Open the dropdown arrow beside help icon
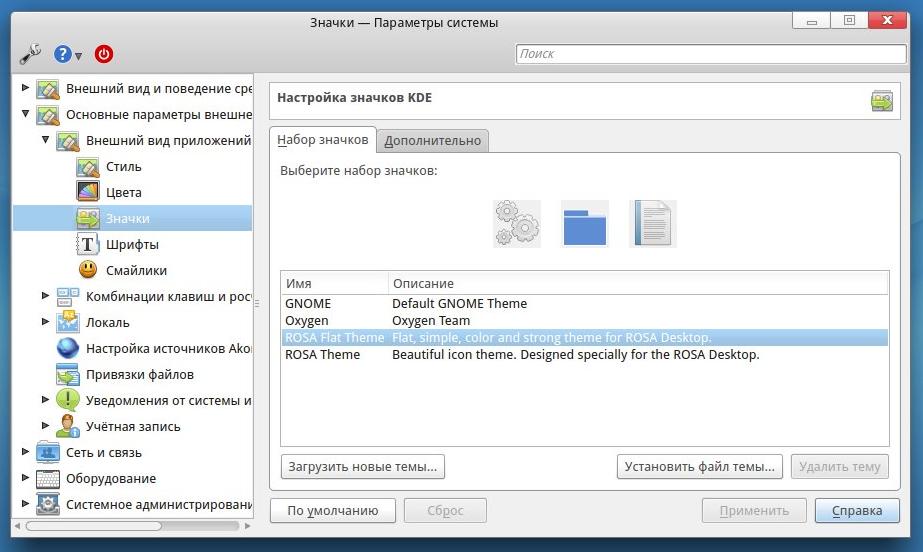This screenshot has width=923, height=552. pos(78,56)
